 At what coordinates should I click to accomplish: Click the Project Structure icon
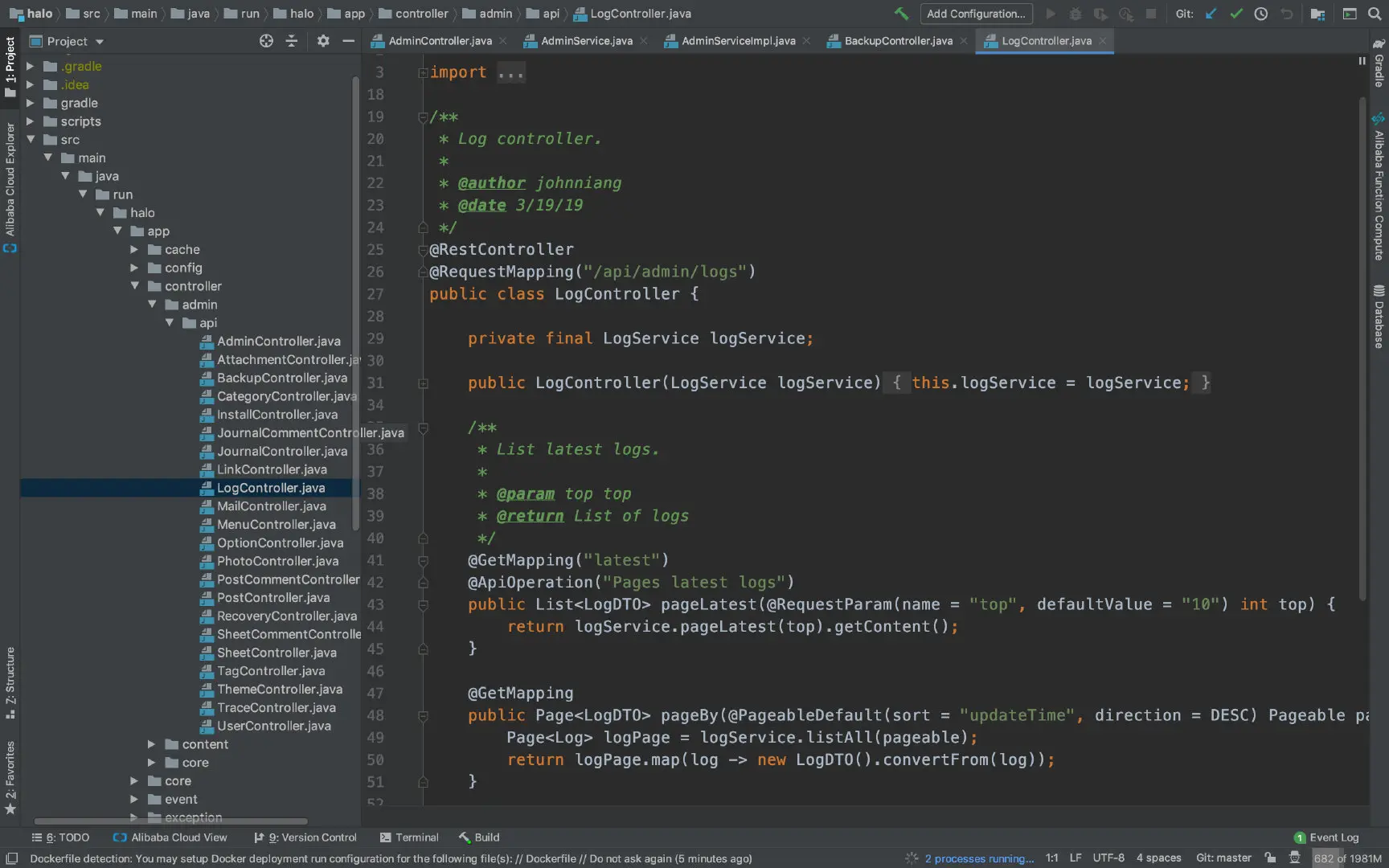click(1317, 14)
